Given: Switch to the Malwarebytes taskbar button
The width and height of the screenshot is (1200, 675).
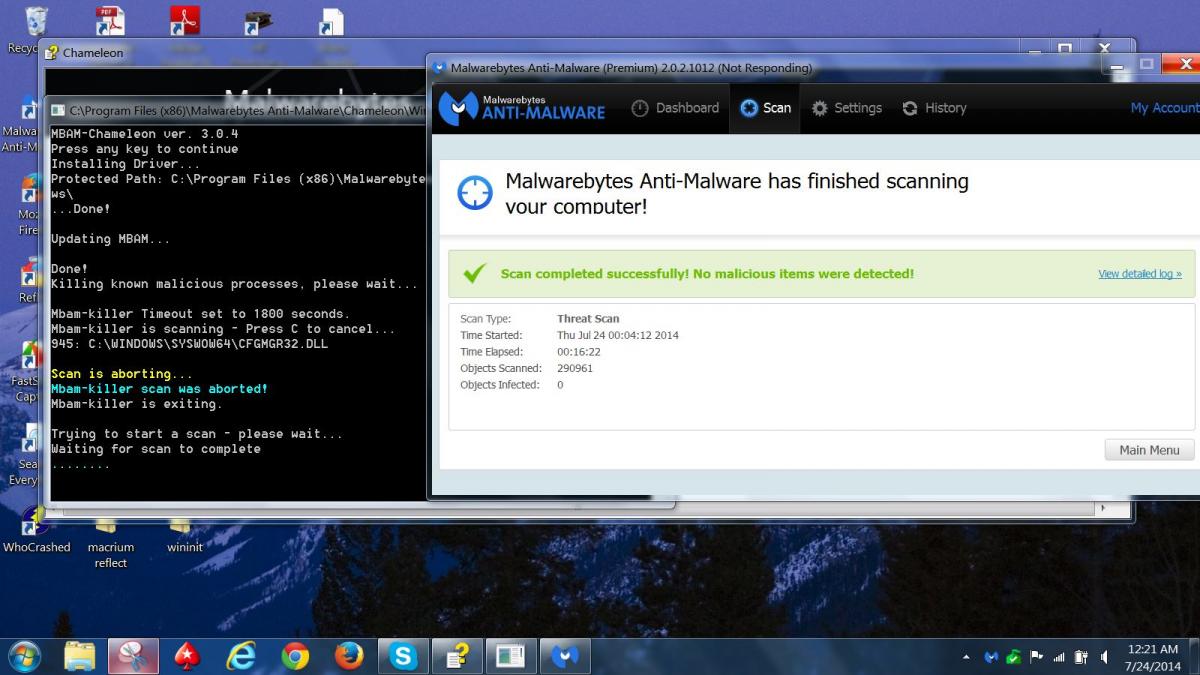Looking at the screenshot, I should click(x=565, y=656).
